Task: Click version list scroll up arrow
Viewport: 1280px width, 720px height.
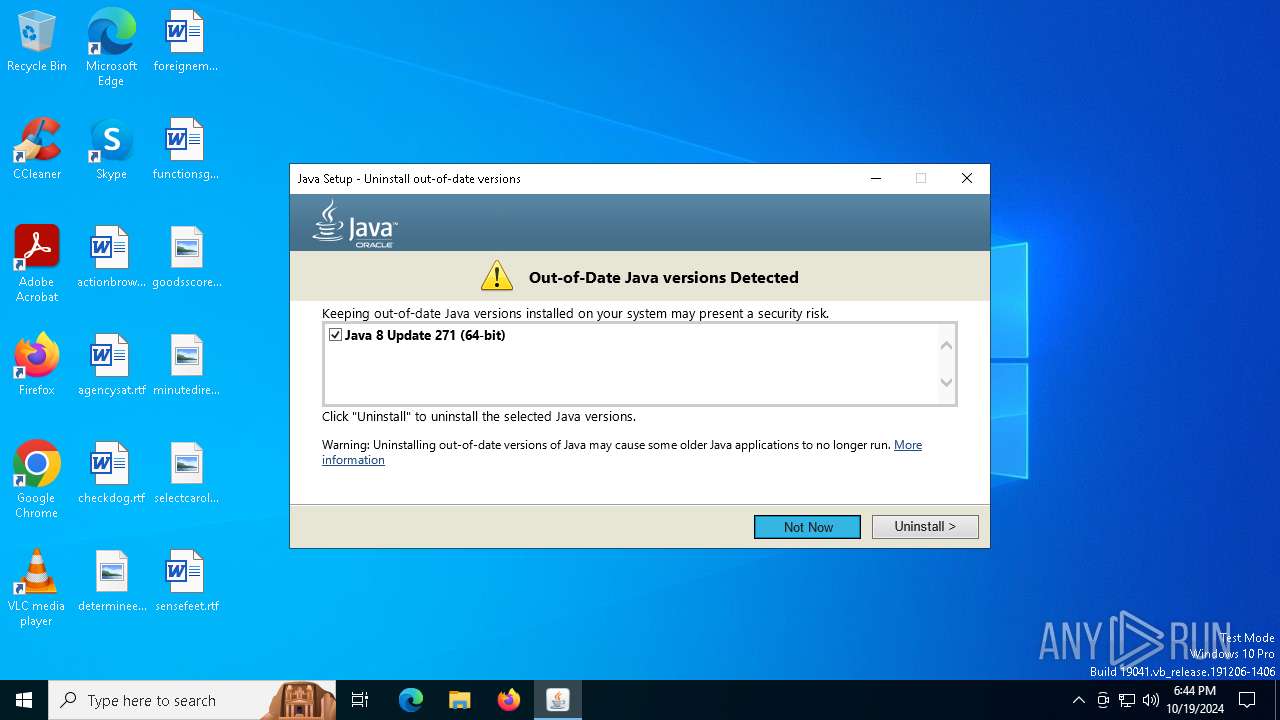Action: pos(946,345)
